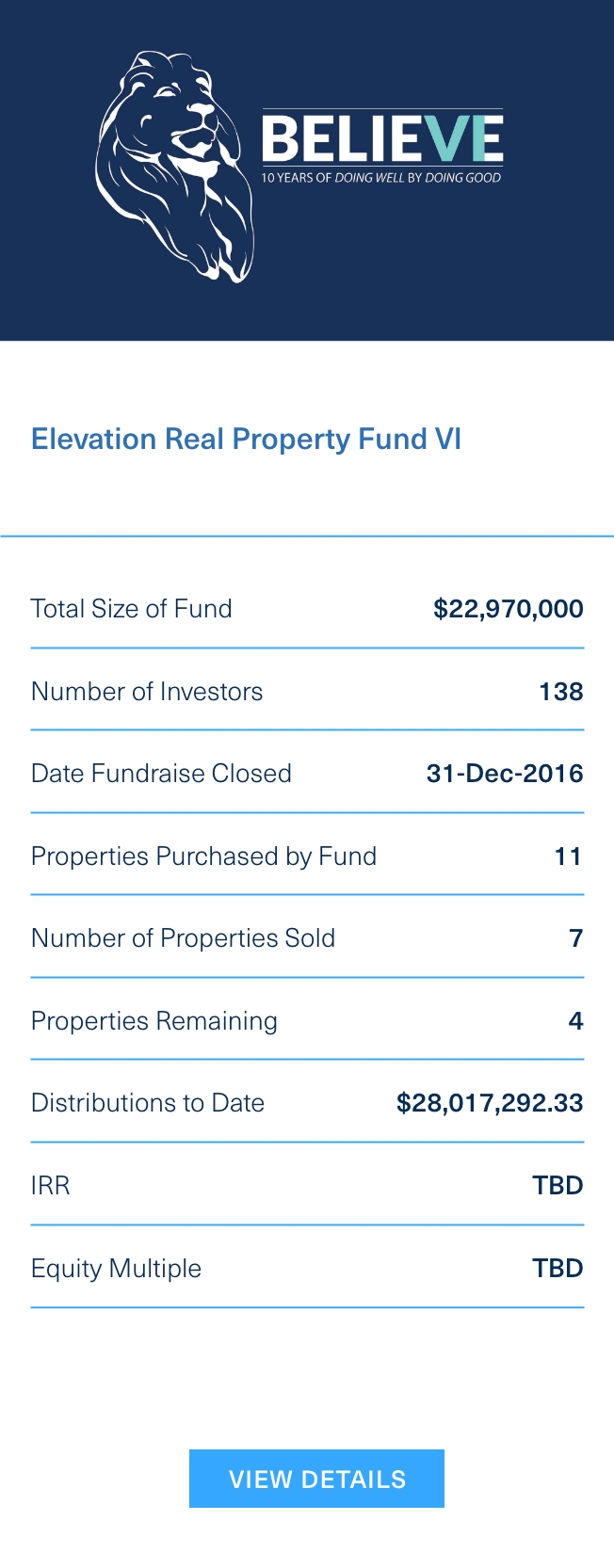Image resolution: width=614 pixels, height=1568 pixels.
Task: Click the $22,970,000 fund size value
Action: click(x=508, y=609)
